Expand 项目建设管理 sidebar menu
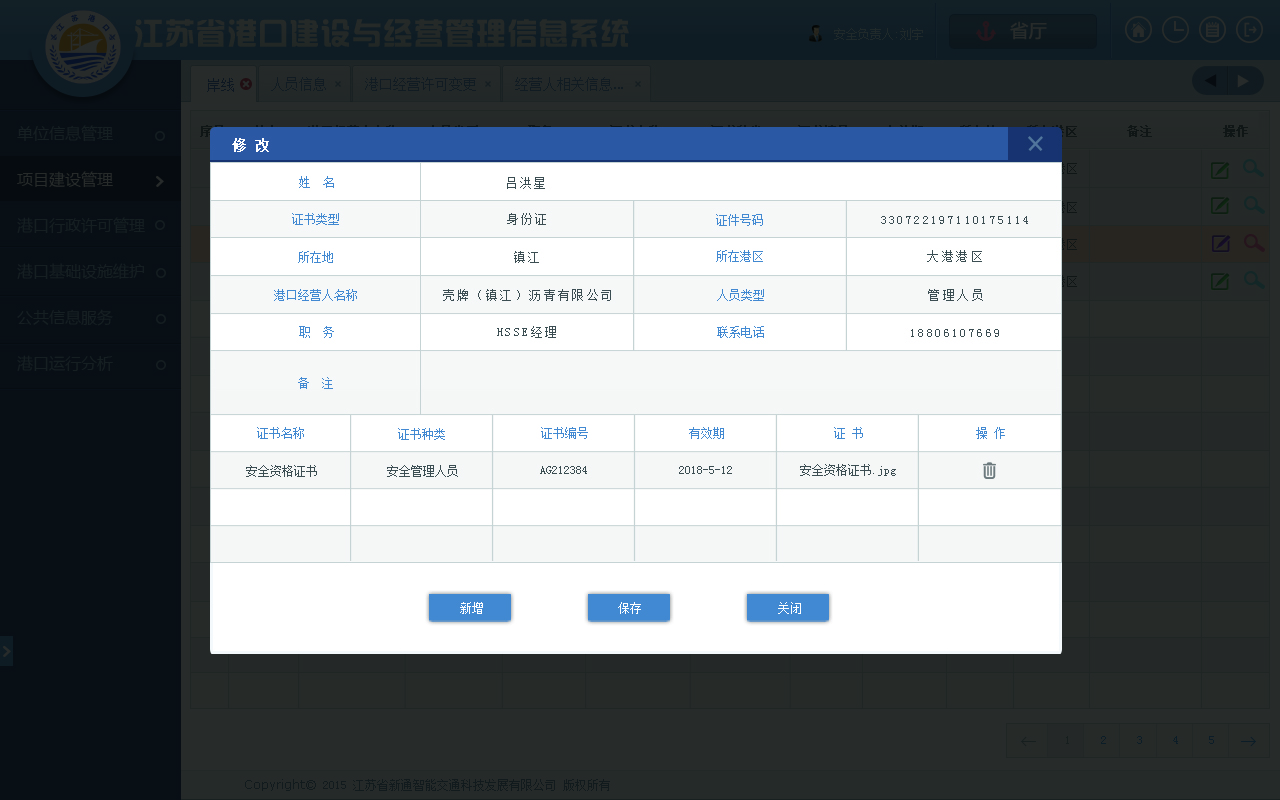The height and width of the screenshot is (800, 1280). pos(90,180)
